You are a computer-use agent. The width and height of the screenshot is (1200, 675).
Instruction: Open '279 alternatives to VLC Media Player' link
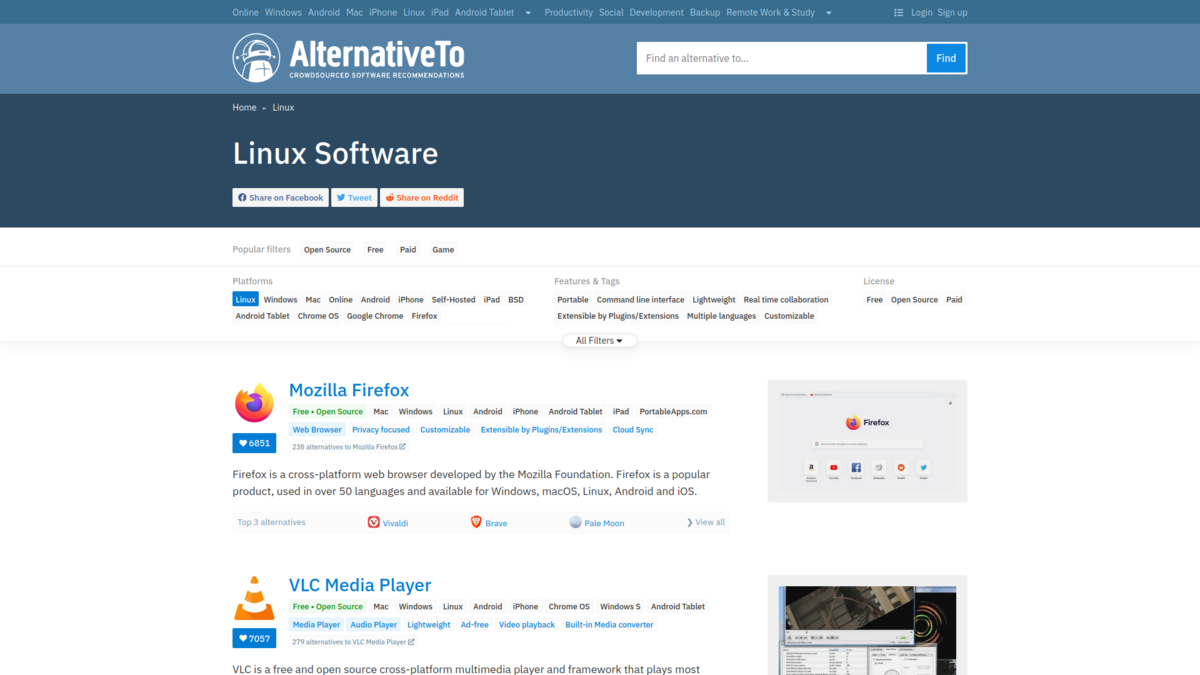tap(353, 642)
